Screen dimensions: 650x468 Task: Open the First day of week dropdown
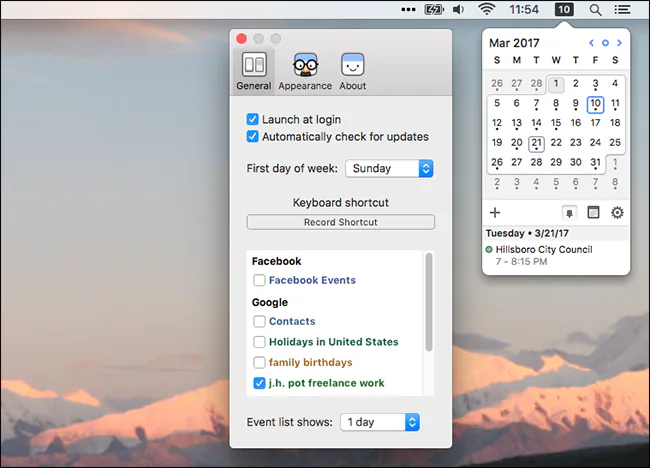tap(389, 168)
